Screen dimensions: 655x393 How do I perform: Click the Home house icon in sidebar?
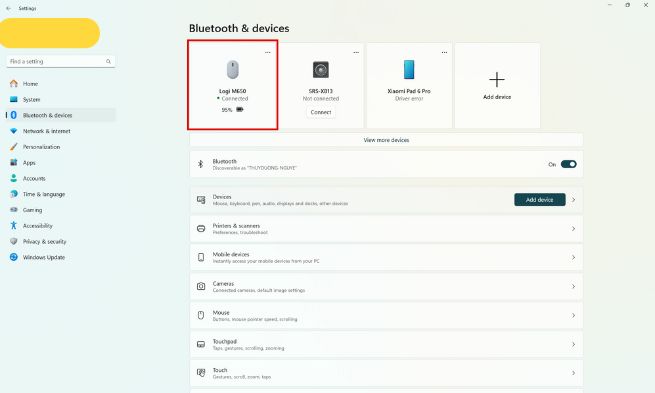14,84
